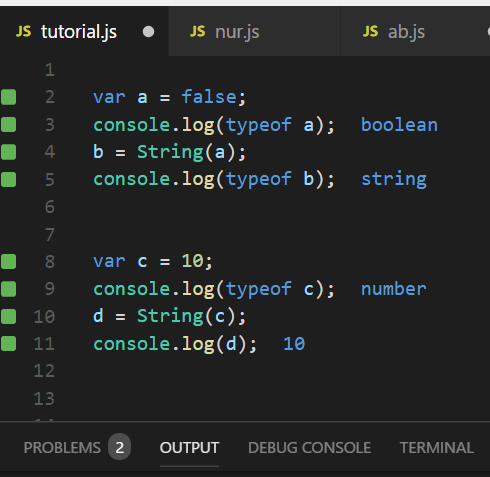Click the 'false' keyword on line 2
490x477 pixels.
pos(209,97)
